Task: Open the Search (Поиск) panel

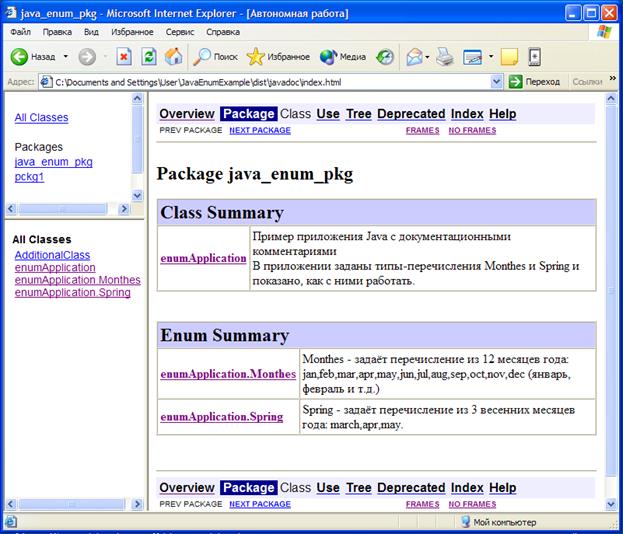Action: [215, 57]
